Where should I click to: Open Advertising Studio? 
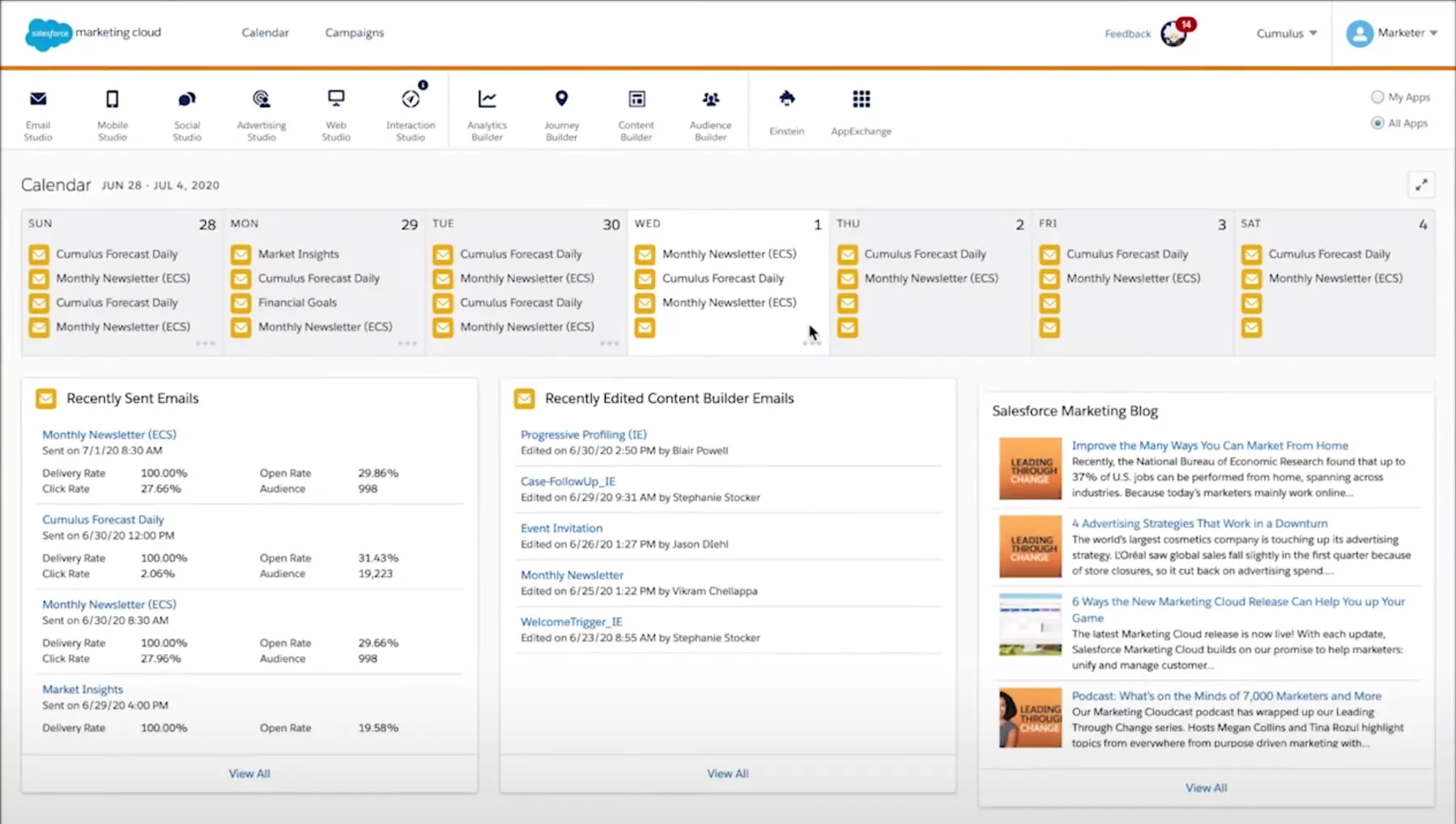pos(261,112)
